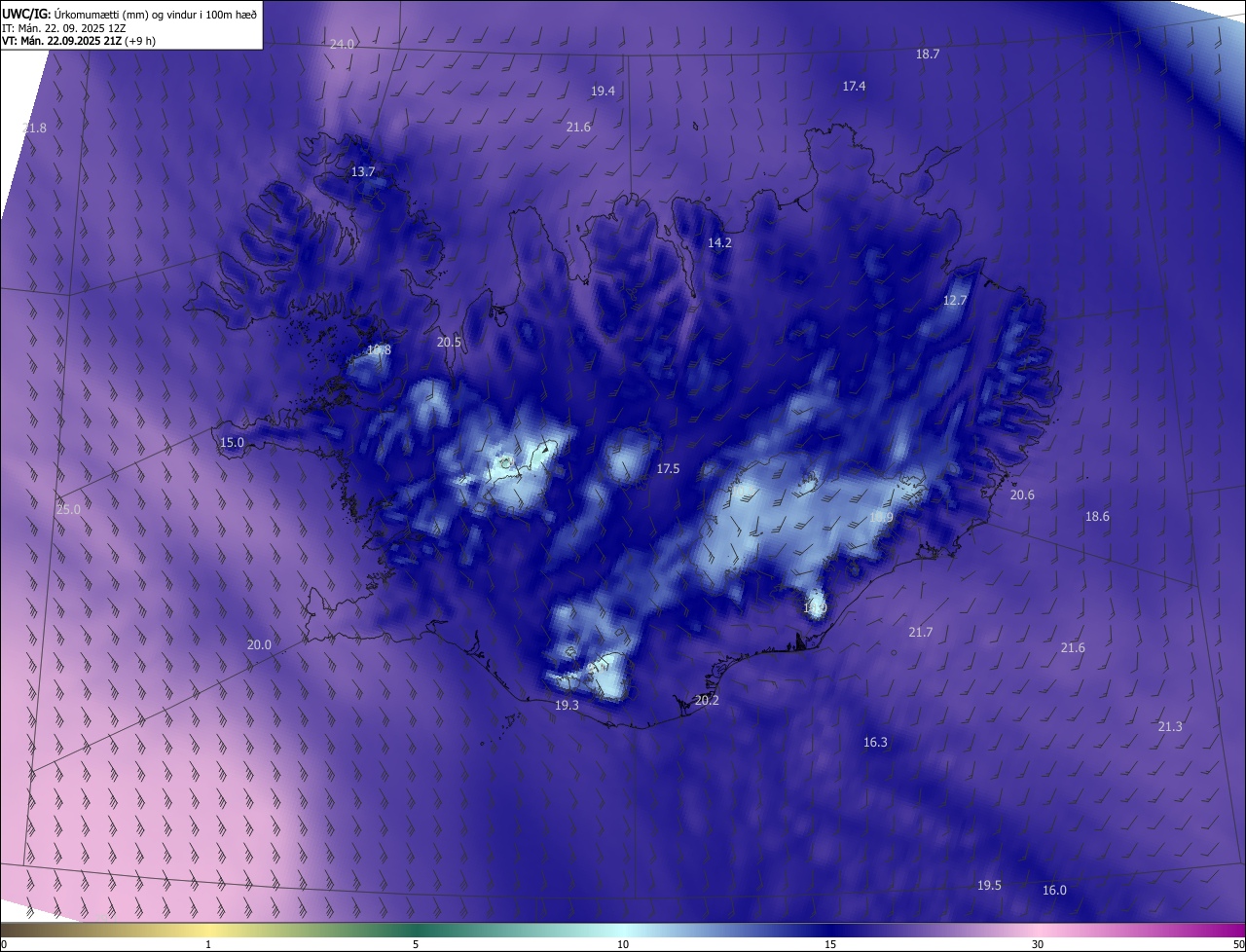This screenshot has width=1246, height=952.
Task: Click the 21.6 value beside 21.7
Action: 1073,648
